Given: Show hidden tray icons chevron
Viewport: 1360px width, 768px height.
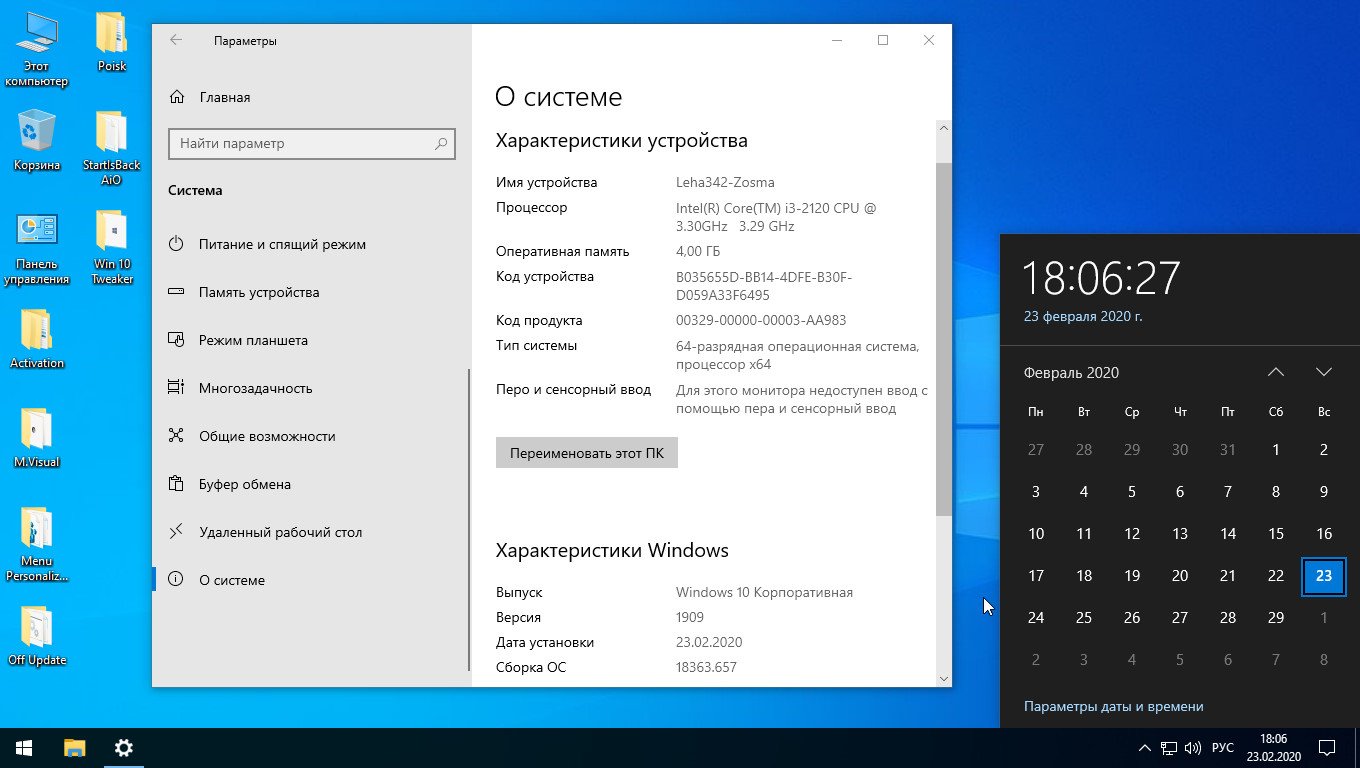Looking at the screenshot, I should [x=1145, y=748].
